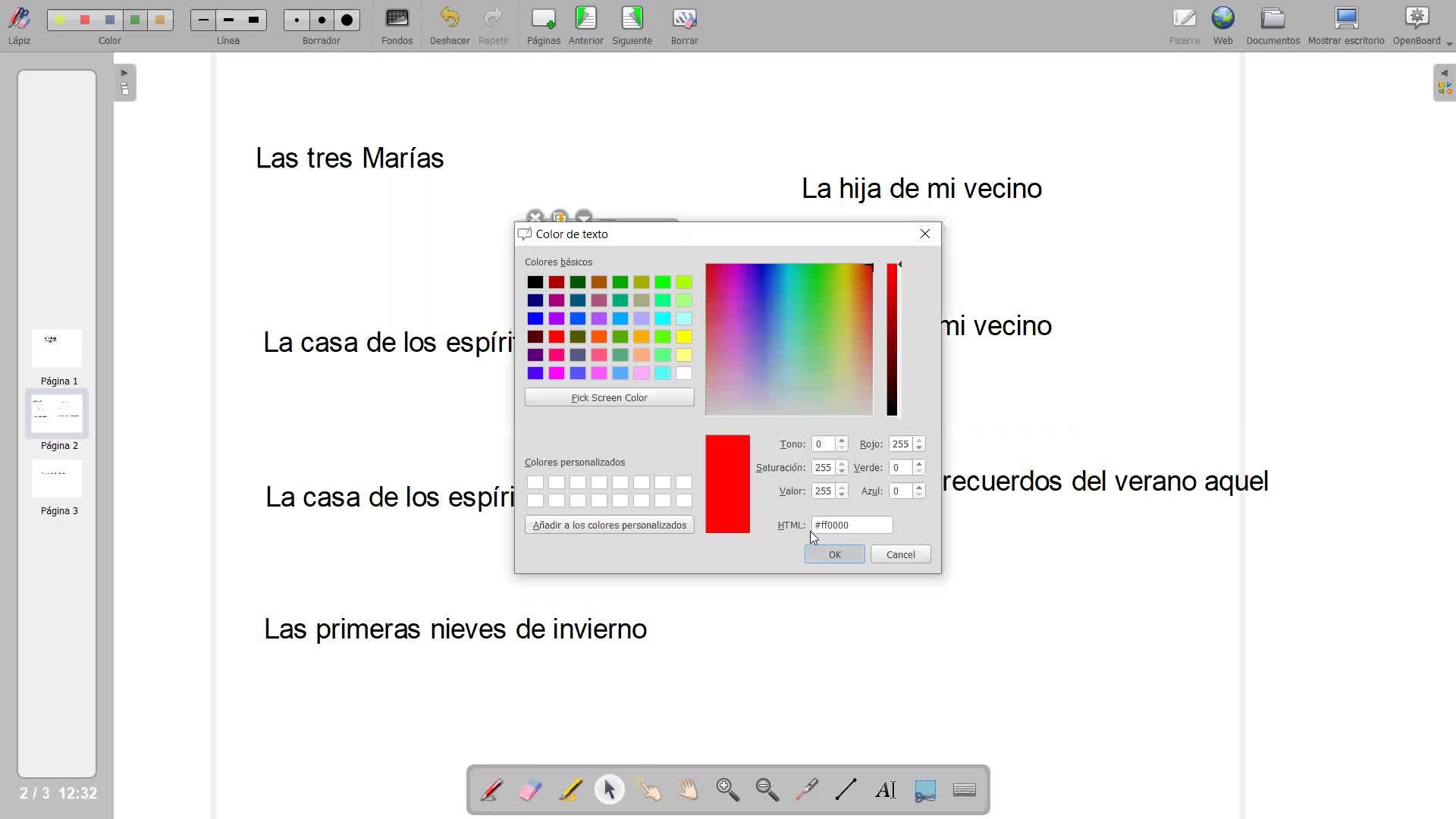Select the hand scroll tool
This screenshot has height=819, width=1456.
click(x=689, y=790)
